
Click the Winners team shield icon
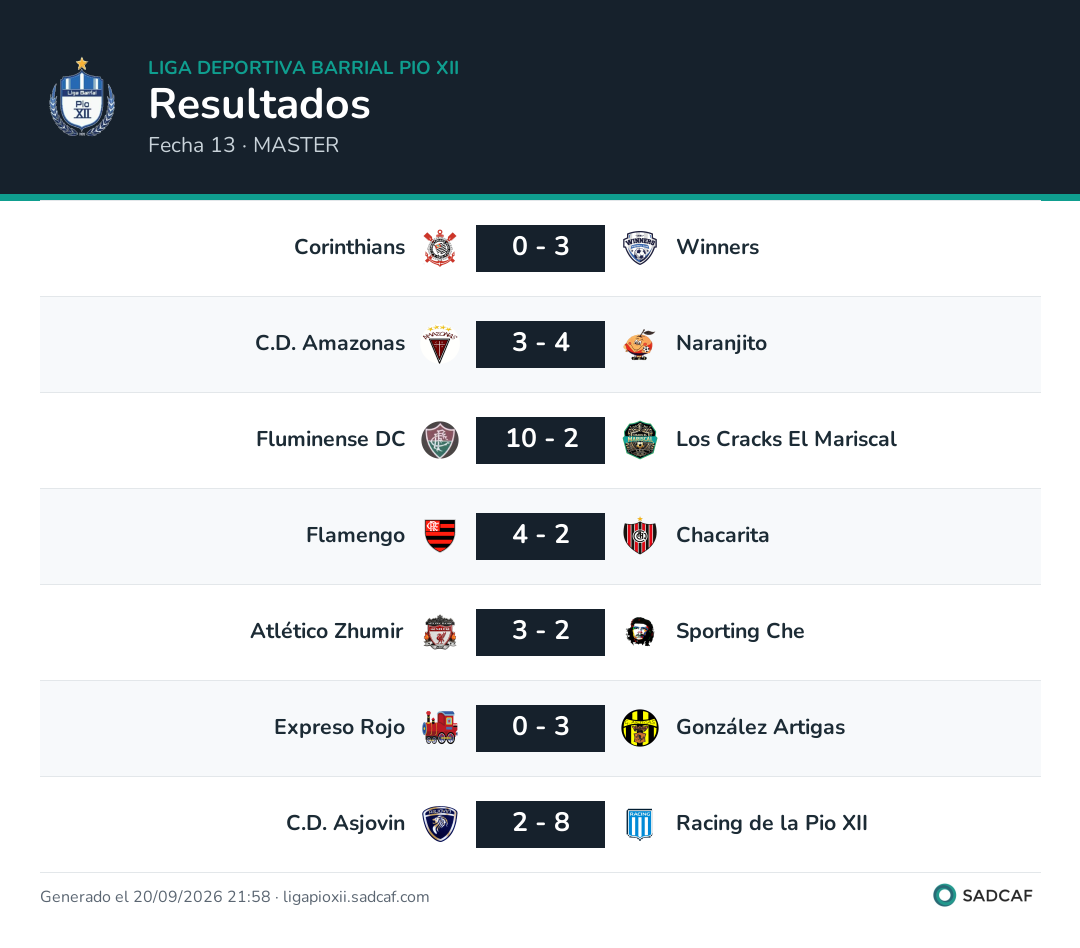point(639,248)
